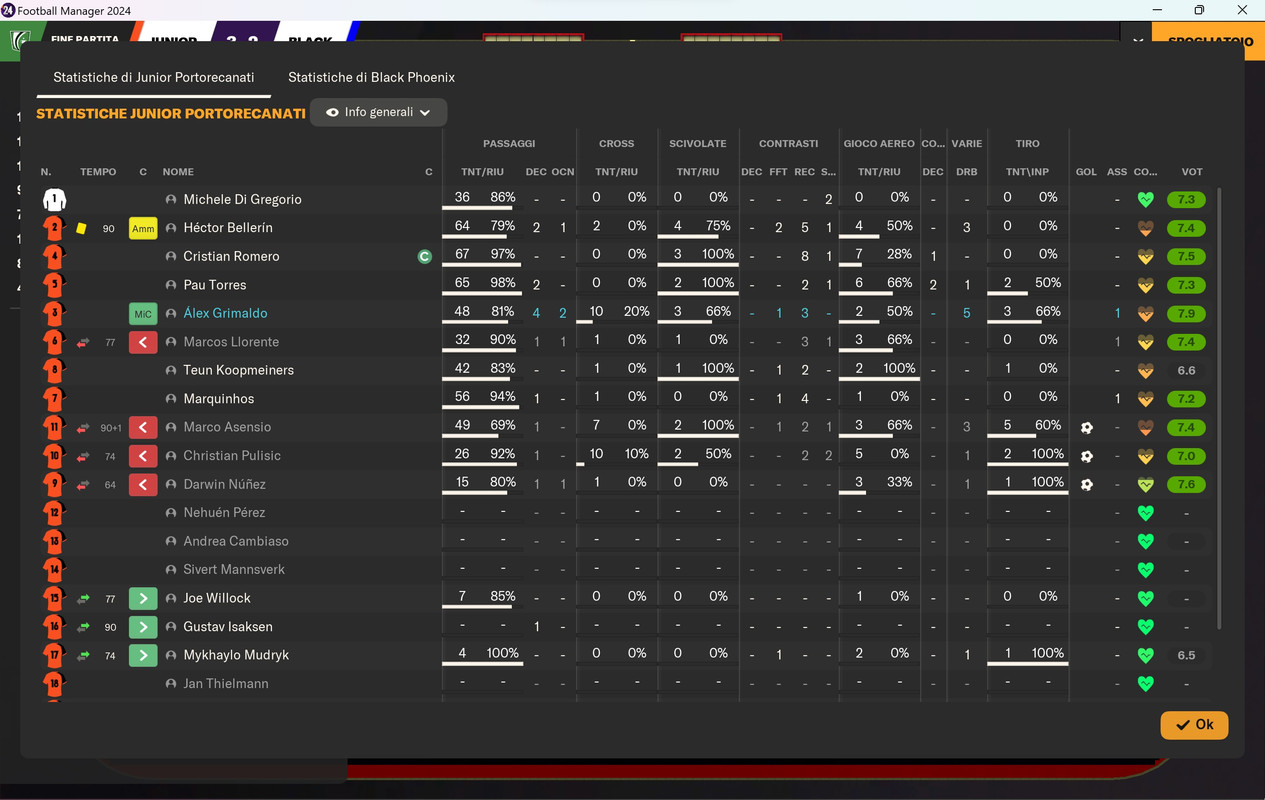Click substituted-off arrow for Marcos Llorente

coord(143,342)
